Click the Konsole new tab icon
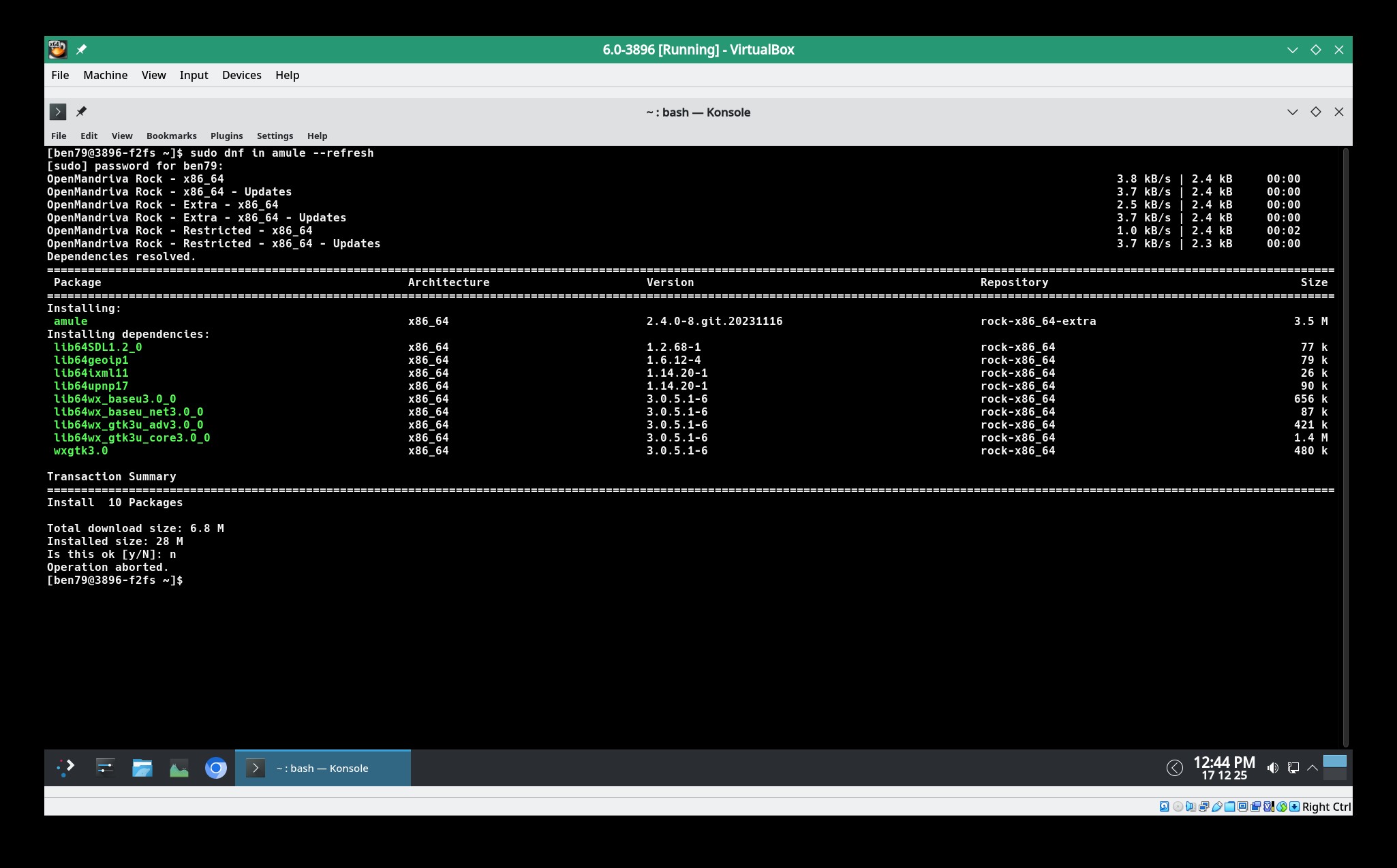The height and width of the screenshot is (868, 1397). (58, 112)
